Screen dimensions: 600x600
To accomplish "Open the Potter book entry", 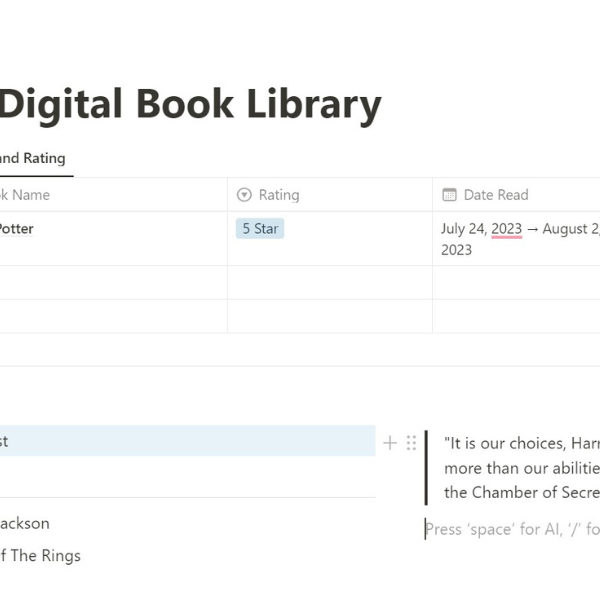I will tap(17, 229).
